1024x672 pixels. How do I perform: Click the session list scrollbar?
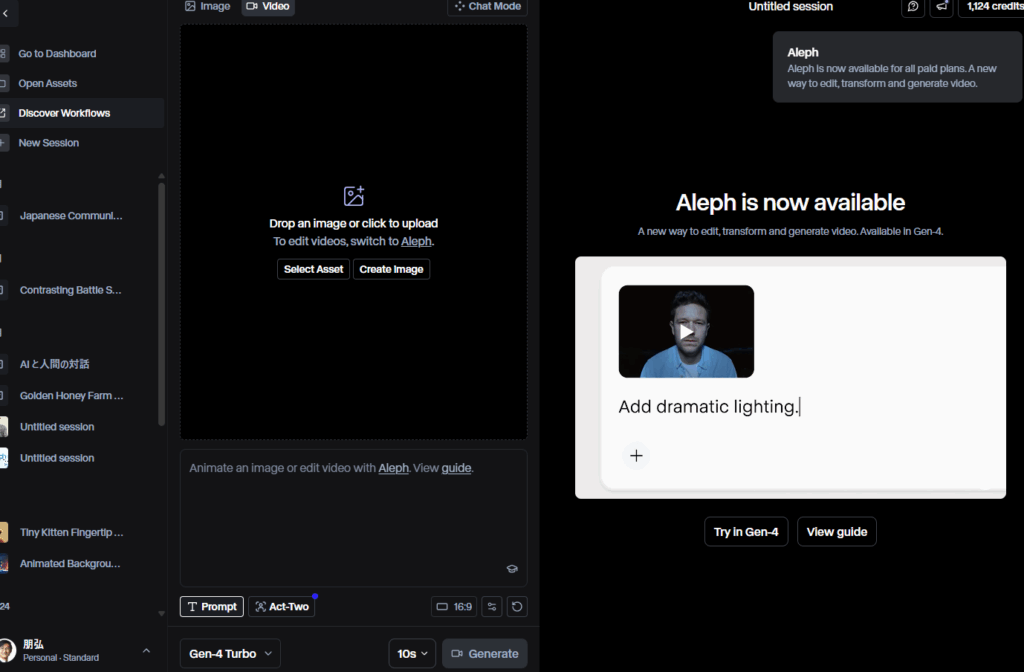point(161,304)
